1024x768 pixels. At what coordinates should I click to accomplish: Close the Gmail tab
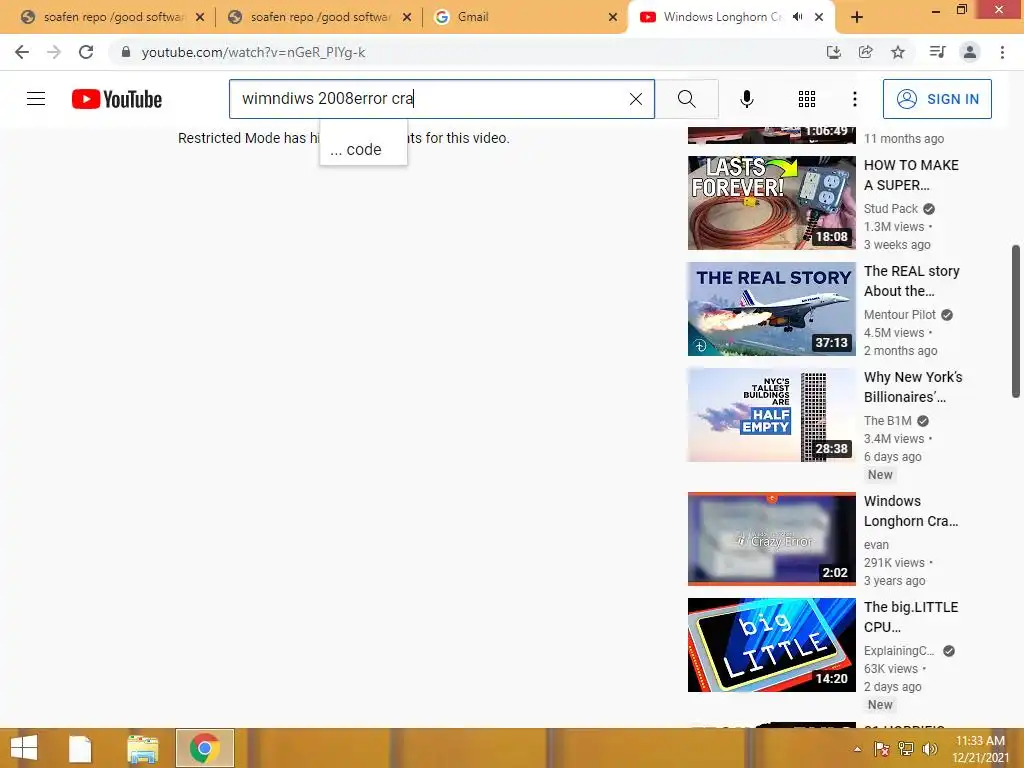tap(613, 17)
